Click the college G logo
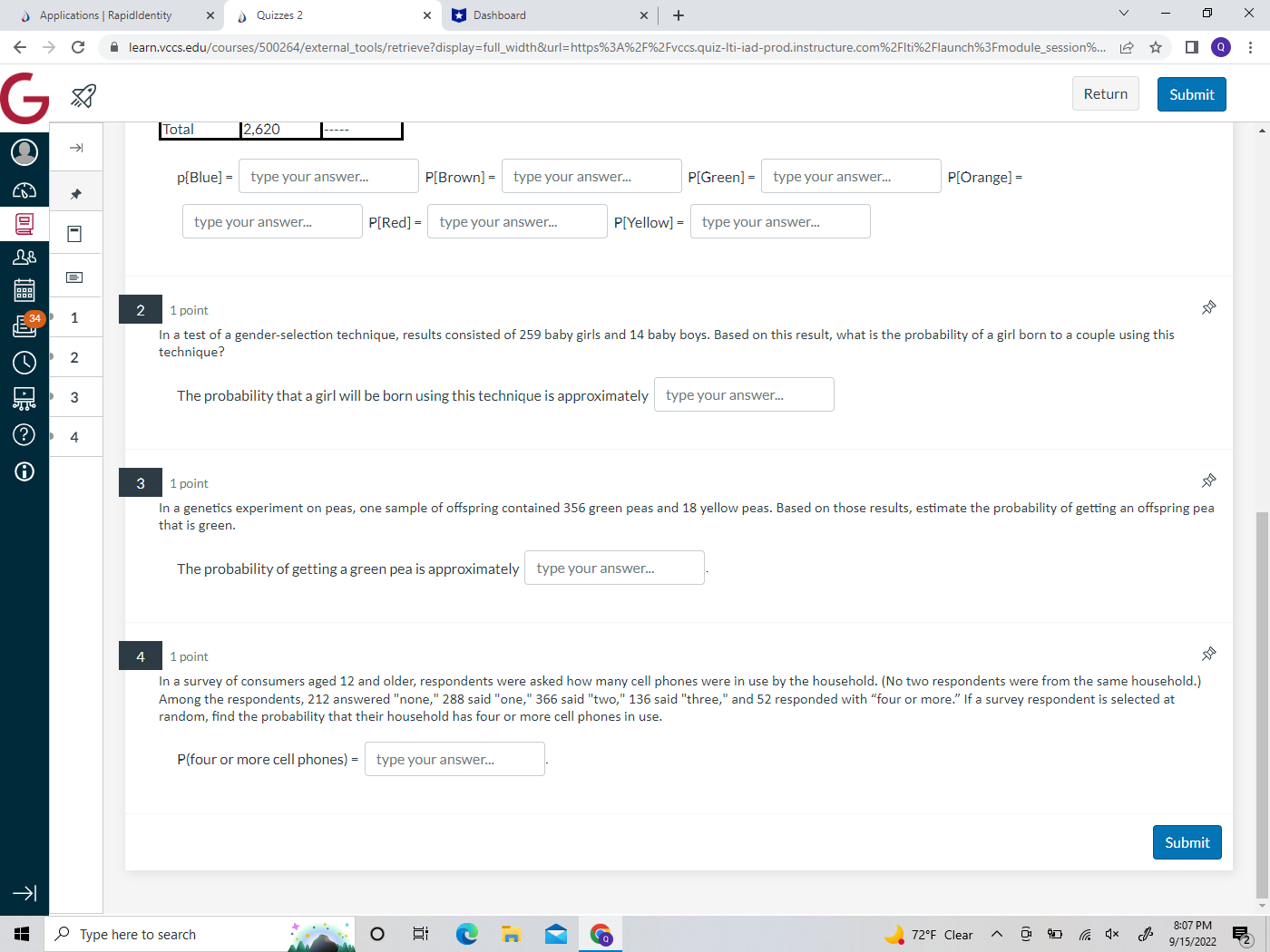Image resolution: width=1270 pixels, height=952 pixels. pos(24,97)
